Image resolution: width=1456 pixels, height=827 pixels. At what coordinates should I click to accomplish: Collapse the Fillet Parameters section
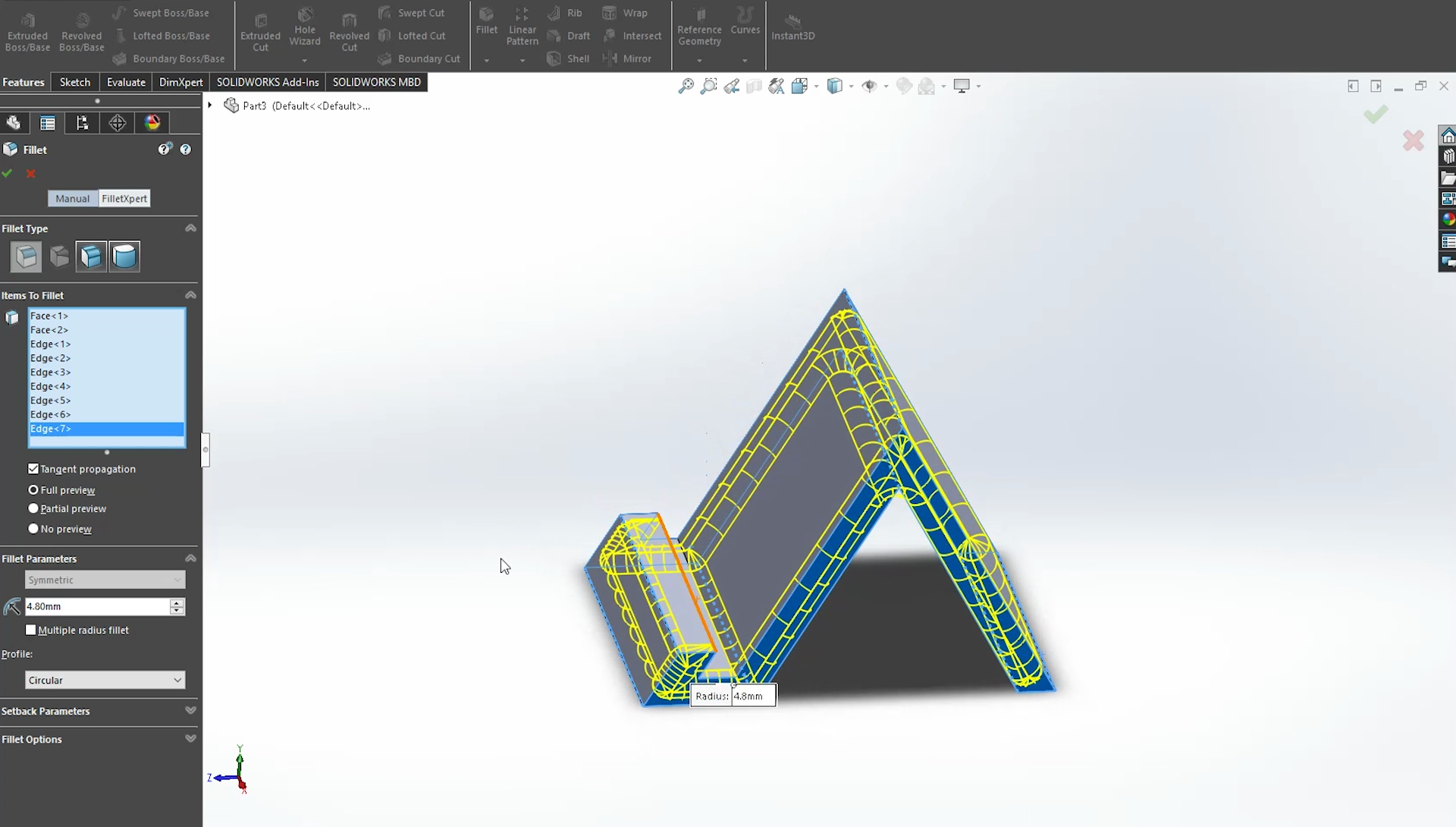pos(190,558)
